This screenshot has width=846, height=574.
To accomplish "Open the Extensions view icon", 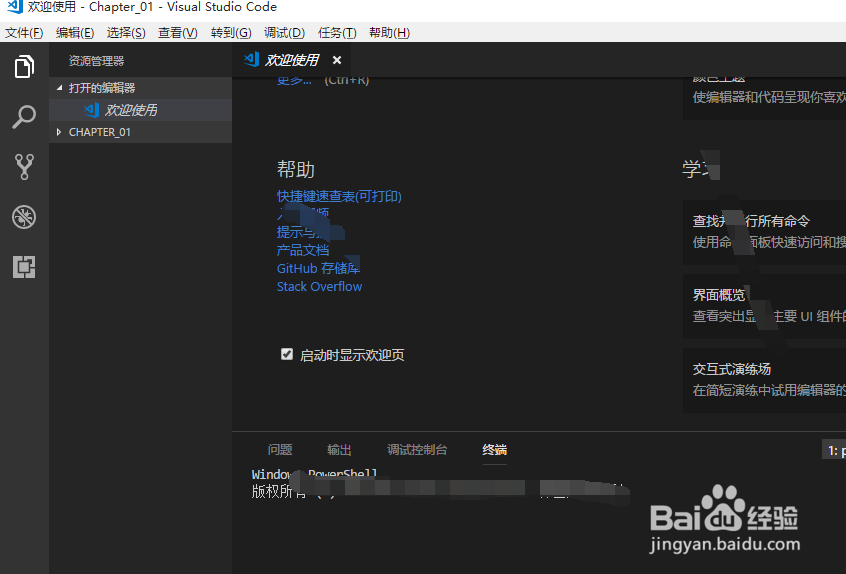I will pyautogui.click(x=24, y=267).
